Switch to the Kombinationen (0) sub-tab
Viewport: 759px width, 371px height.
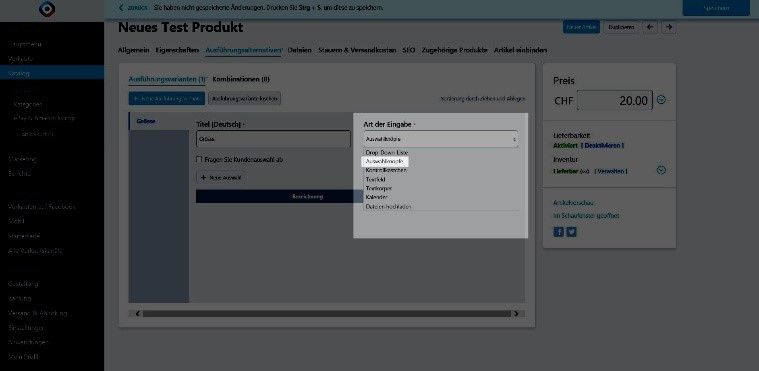point(241,79)
